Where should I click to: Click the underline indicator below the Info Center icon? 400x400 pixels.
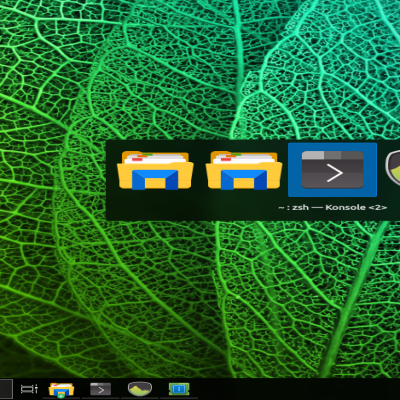(x=179, y=398)
